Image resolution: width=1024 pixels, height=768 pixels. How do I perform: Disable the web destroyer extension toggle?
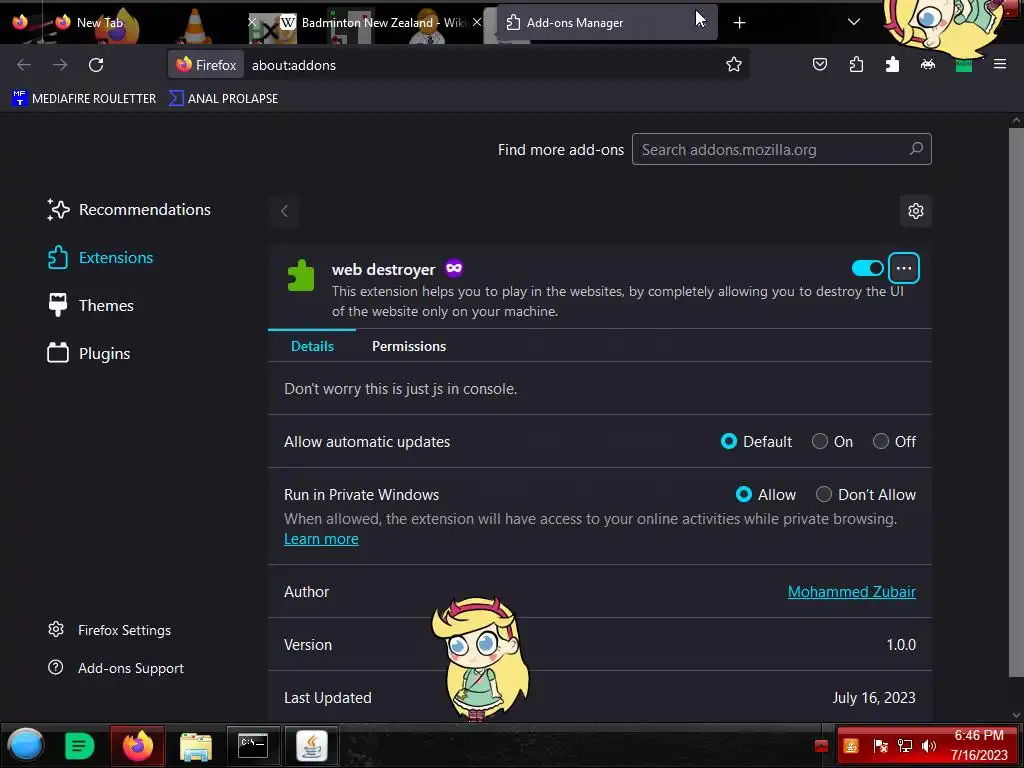(867, 268)
